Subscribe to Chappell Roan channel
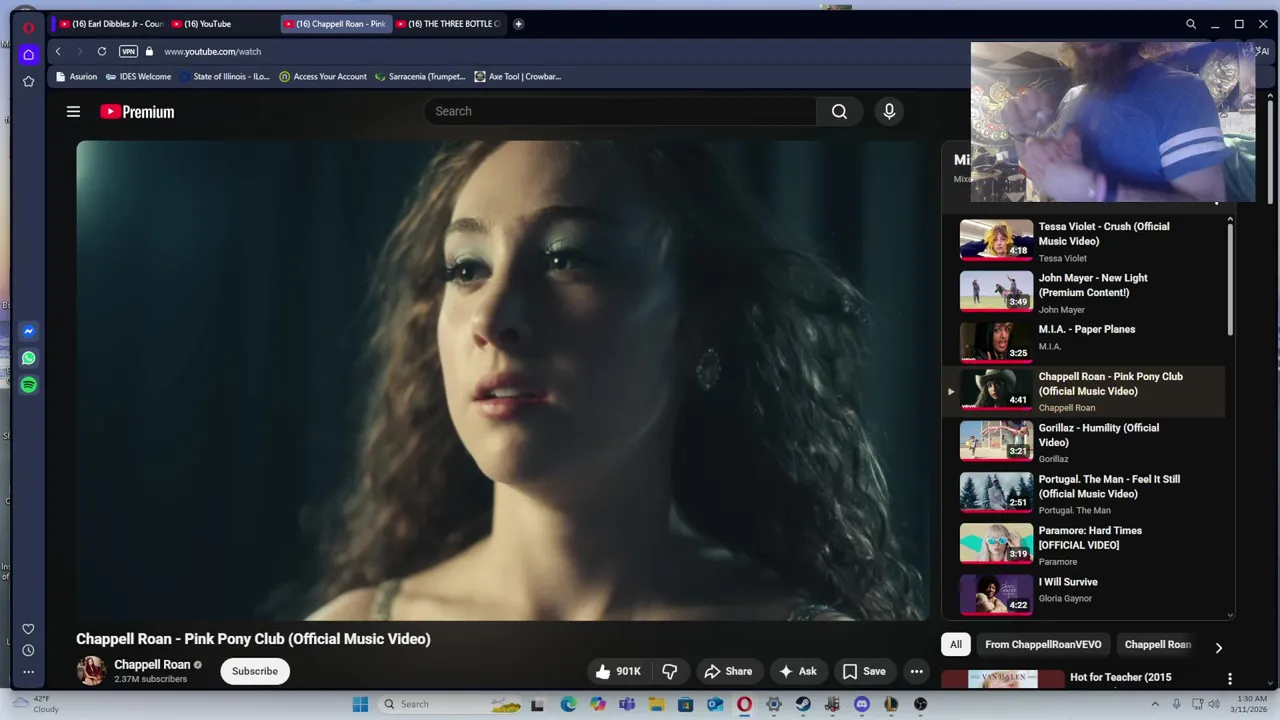This screenshot has width=1280, height=720. click(255, 671)
